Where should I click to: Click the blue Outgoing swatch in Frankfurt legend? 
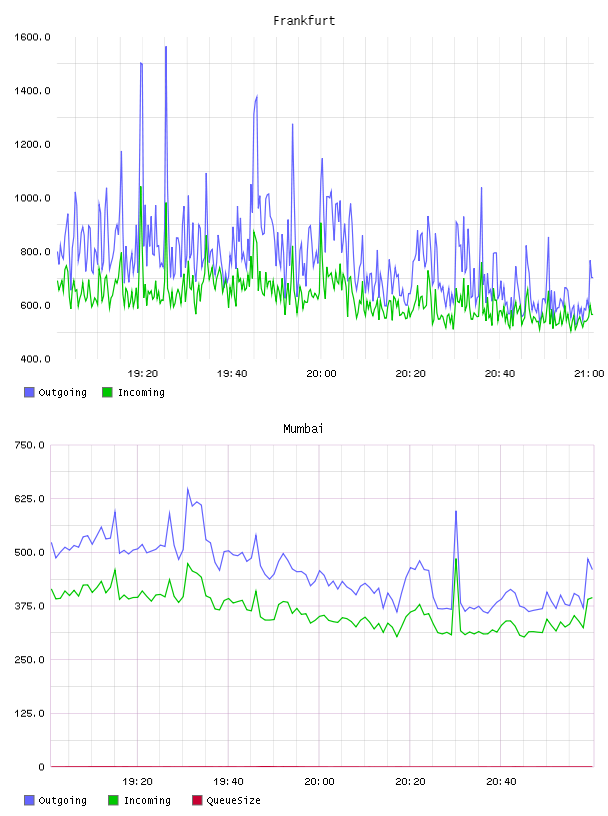(x=29, y=392)
